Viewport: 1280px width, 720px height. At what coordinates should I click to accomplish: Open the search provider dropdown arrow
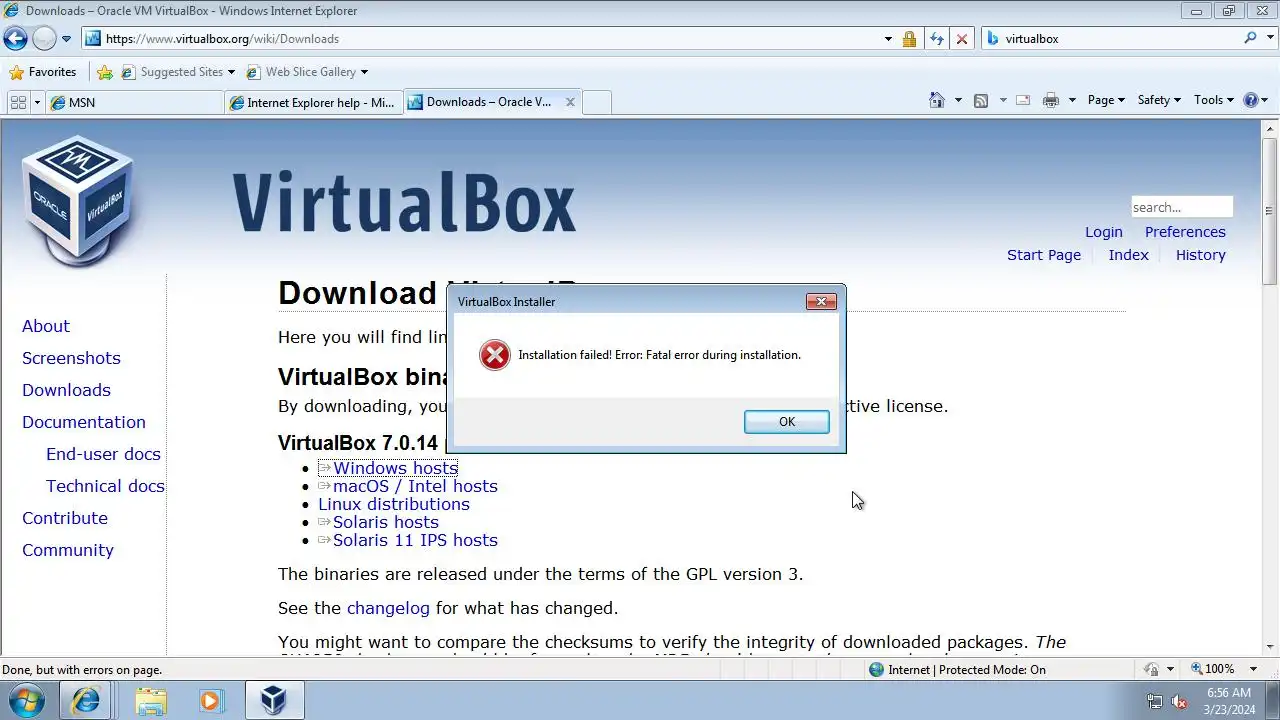[x=1269, y=39]
